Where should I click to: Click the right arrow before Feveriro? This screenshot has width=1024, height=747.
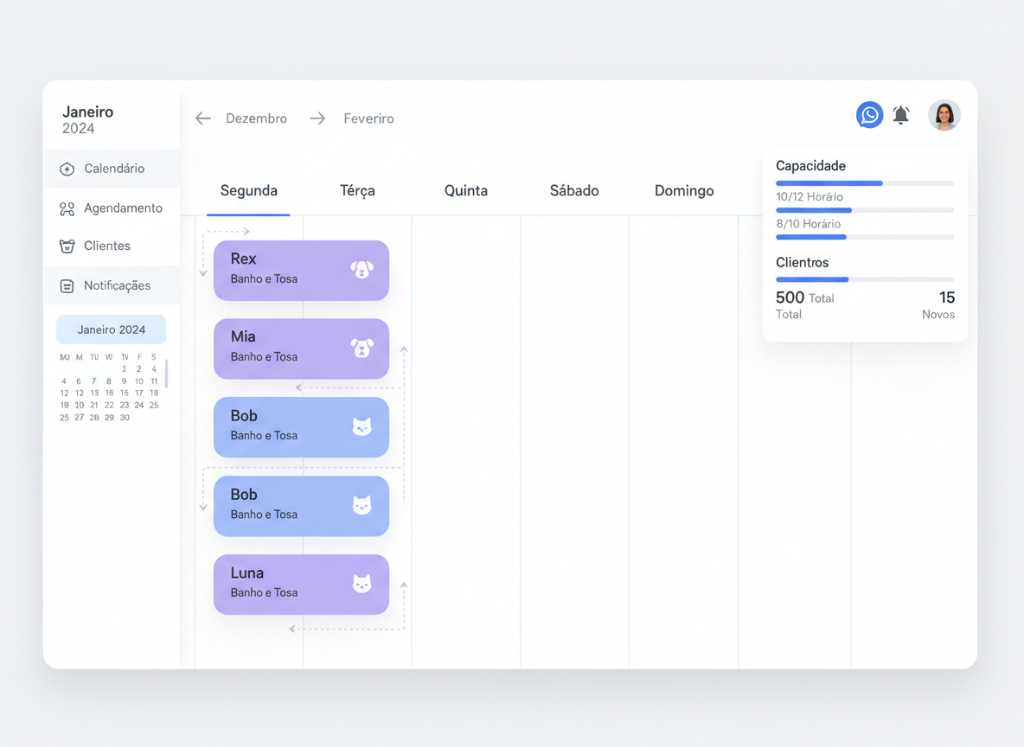click(317, 118)
